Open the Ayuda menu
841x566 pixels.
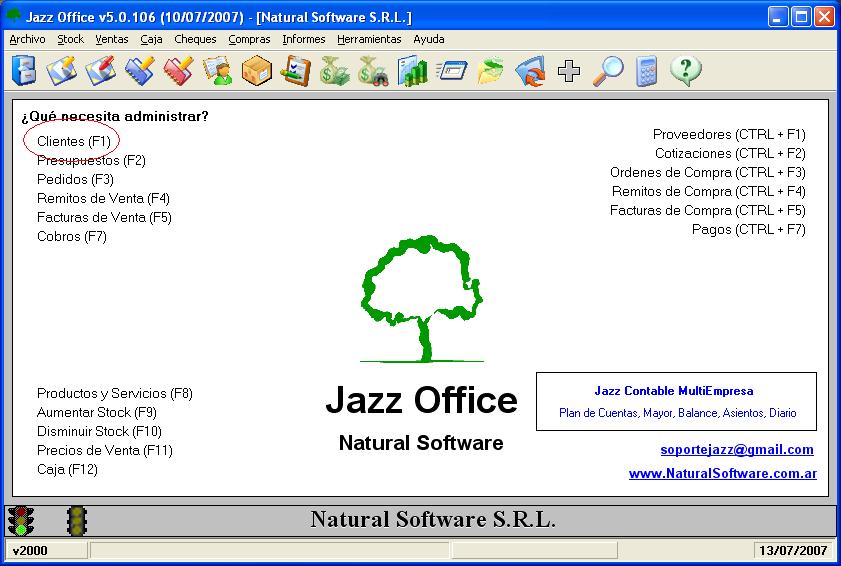coord(429,39)
